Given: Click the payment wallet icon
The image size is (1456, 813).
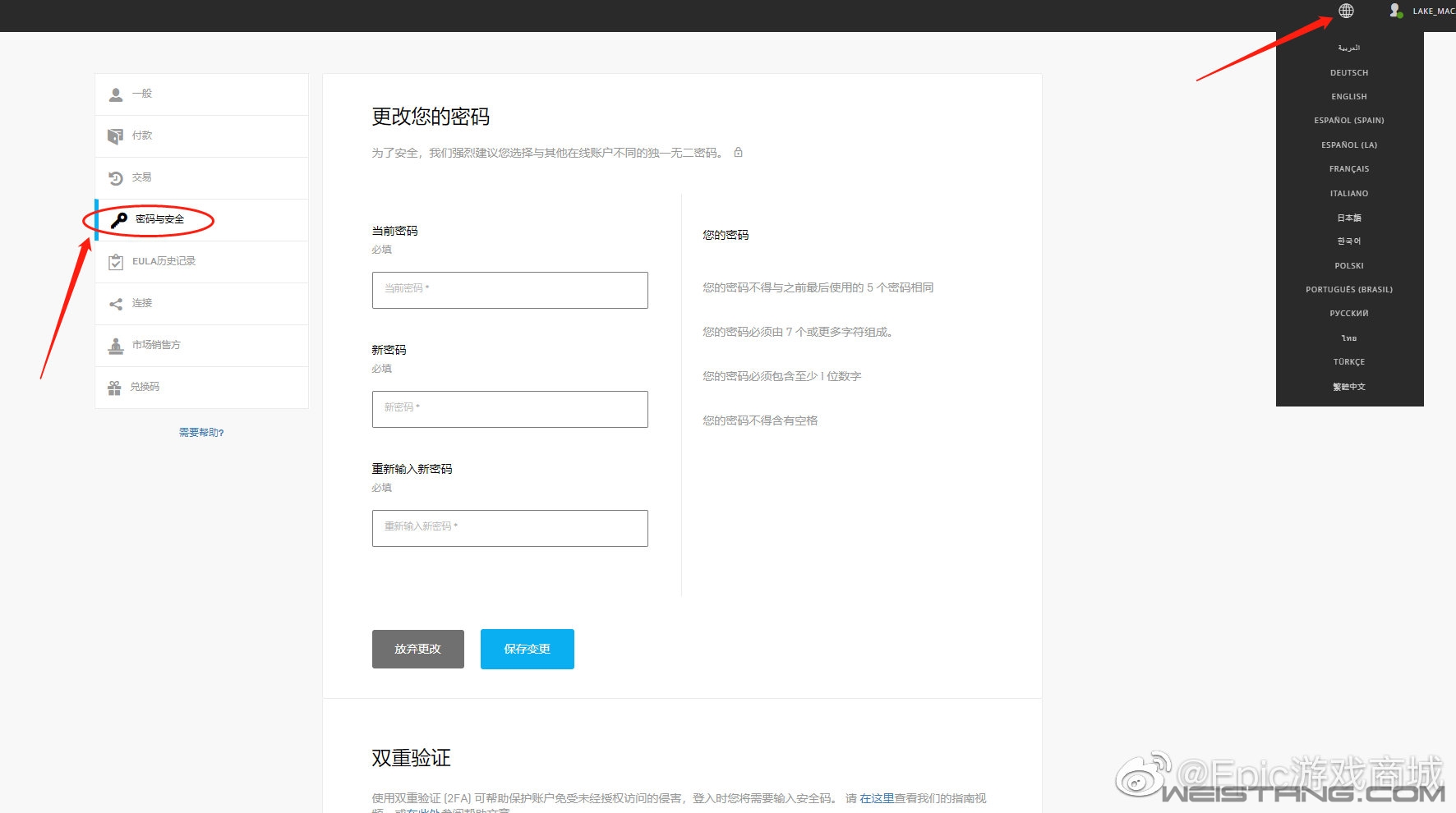Looking at the screenshot, I should 116,136.
